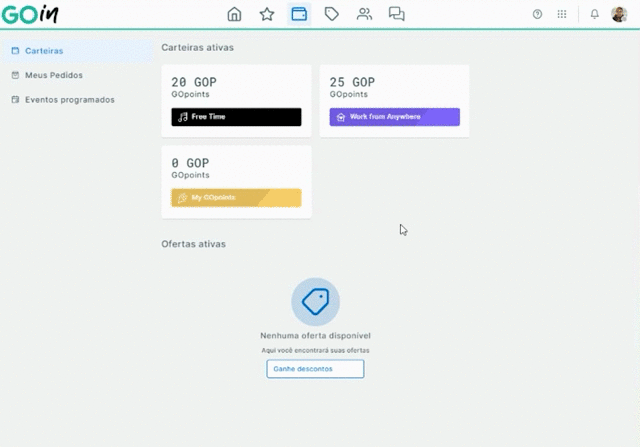Open the Home icon in top navigation
The width and height of the screenshot is (640, 447).
(234, 14)
